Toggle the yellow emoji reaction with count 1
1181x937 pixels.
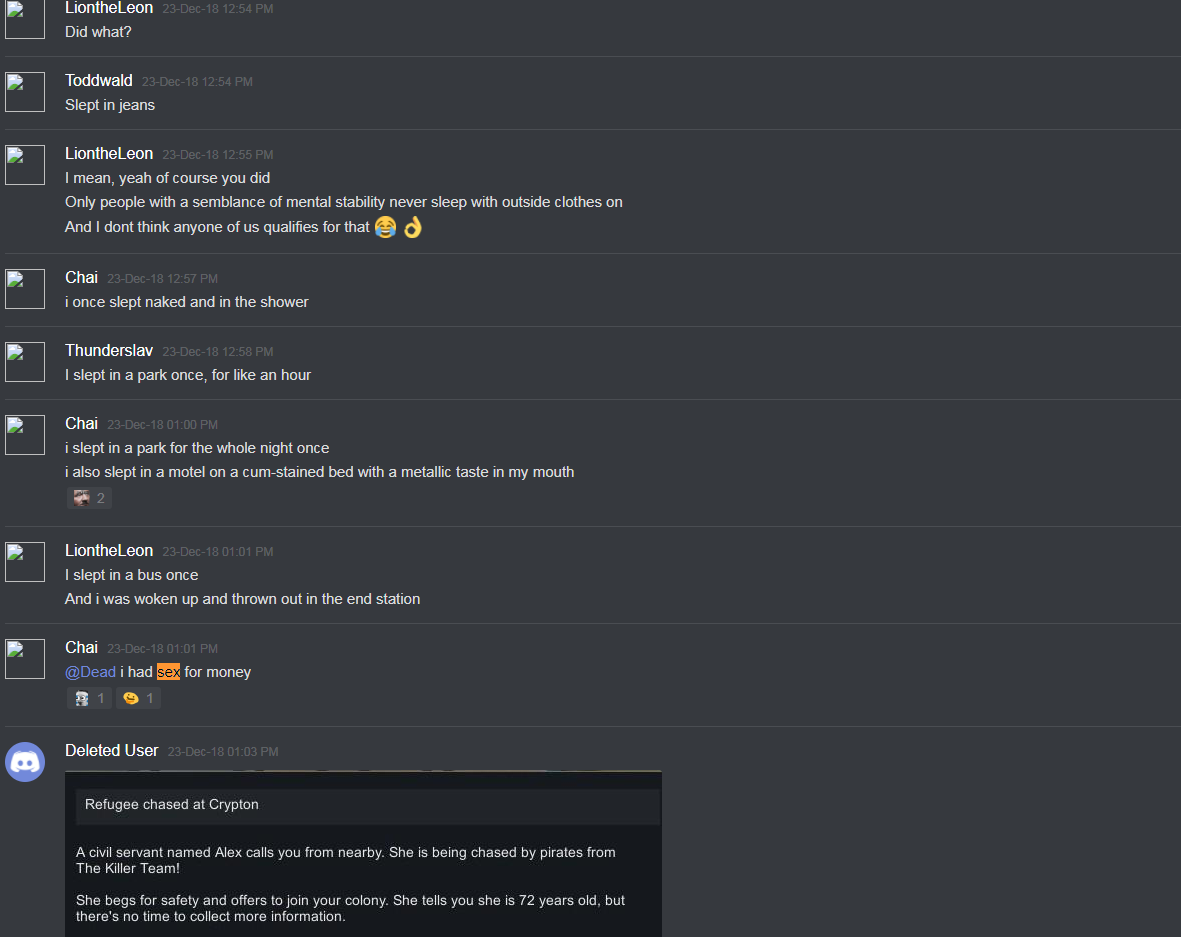[x=139, y=698]
